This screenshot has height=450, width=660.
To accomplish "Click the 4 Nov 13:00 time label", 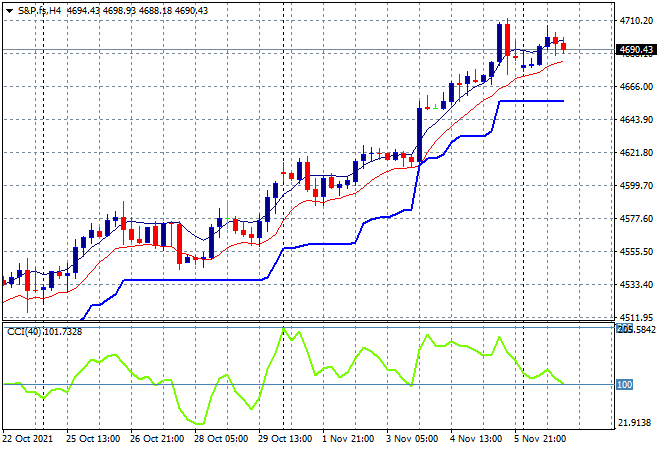I will [x=476, y=439].
